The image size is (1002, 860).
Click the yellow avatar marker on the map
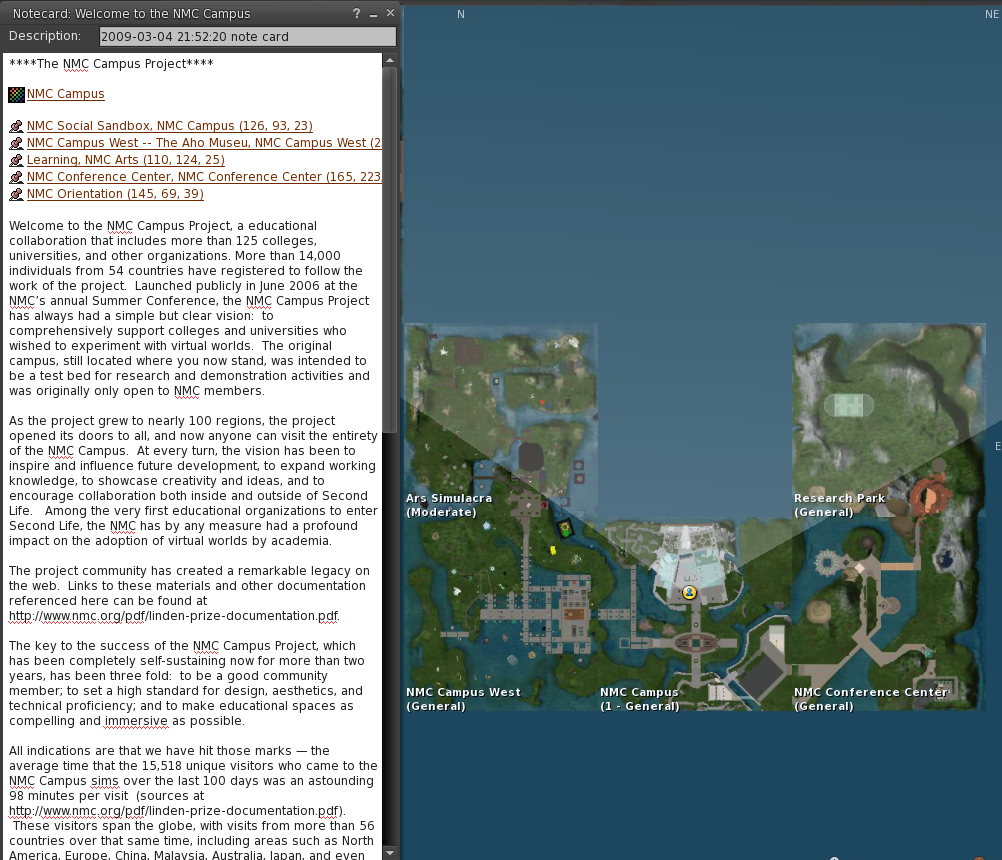(689, 592)
